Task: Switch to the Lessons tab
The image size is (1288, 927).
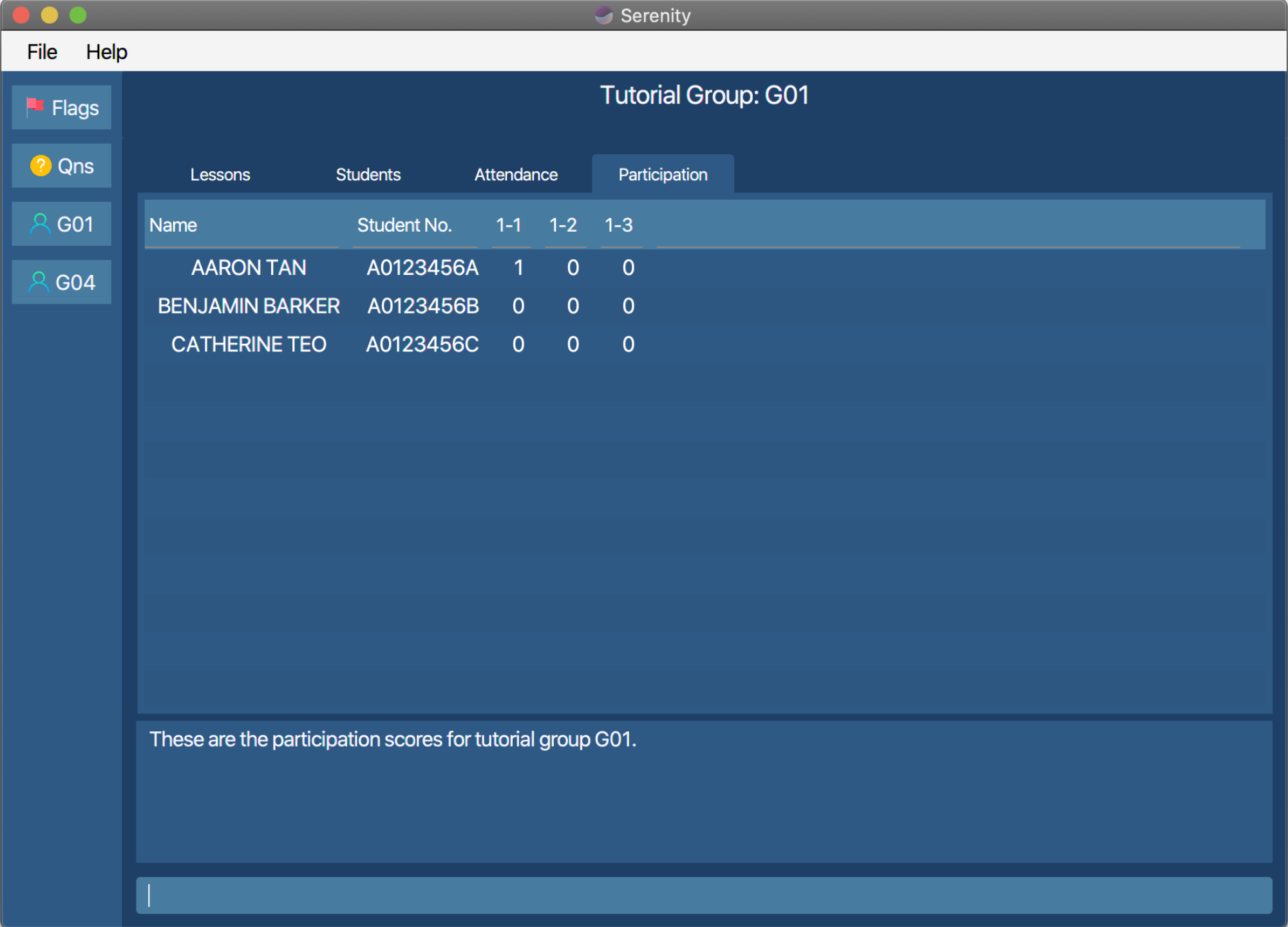Action: coord(220,174)
